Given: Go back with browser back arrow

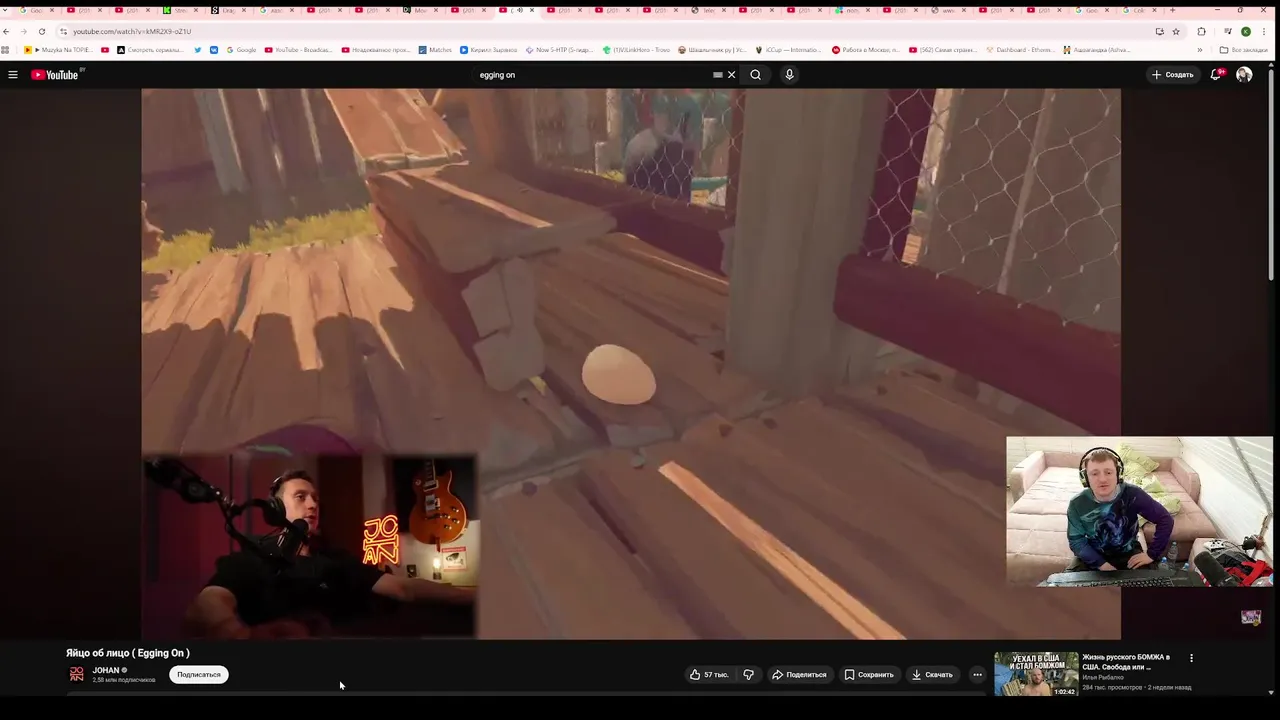Looking at the screenshot, I should click(x=7, y=31).
